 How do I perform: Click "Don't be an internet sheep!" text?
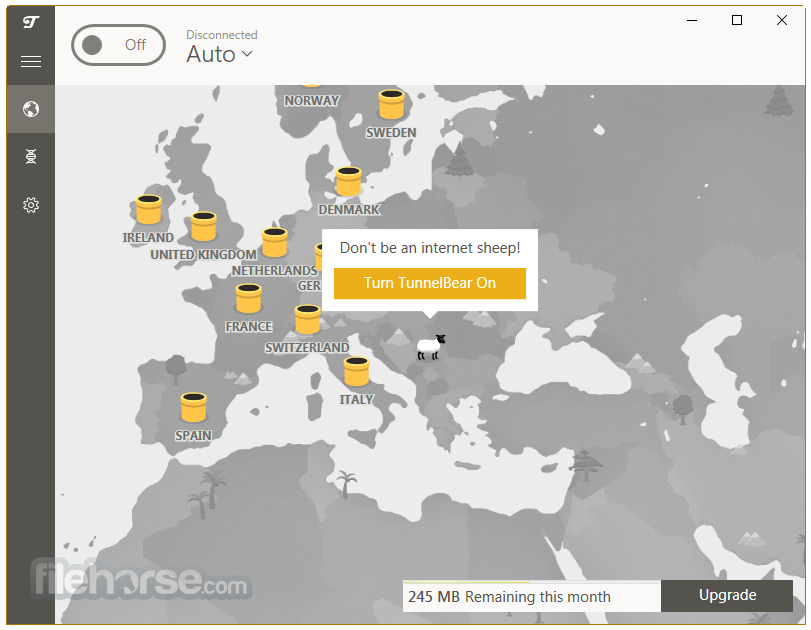[x=430, y=248]
